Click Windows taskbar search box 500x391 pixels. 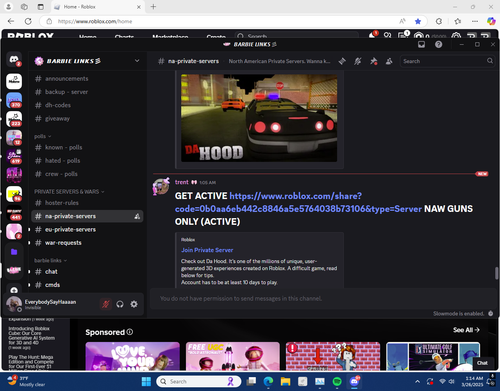(x=199, y=381)
